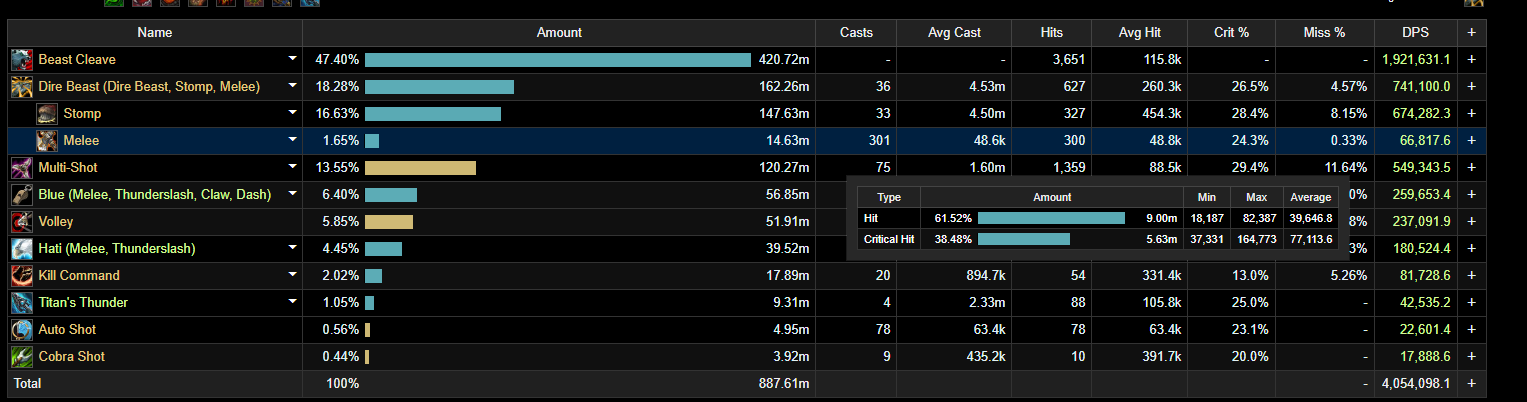Click the Beast Cleave amount bar
Viewport: 1527px width, 402px height.
(x=557, y=60)
